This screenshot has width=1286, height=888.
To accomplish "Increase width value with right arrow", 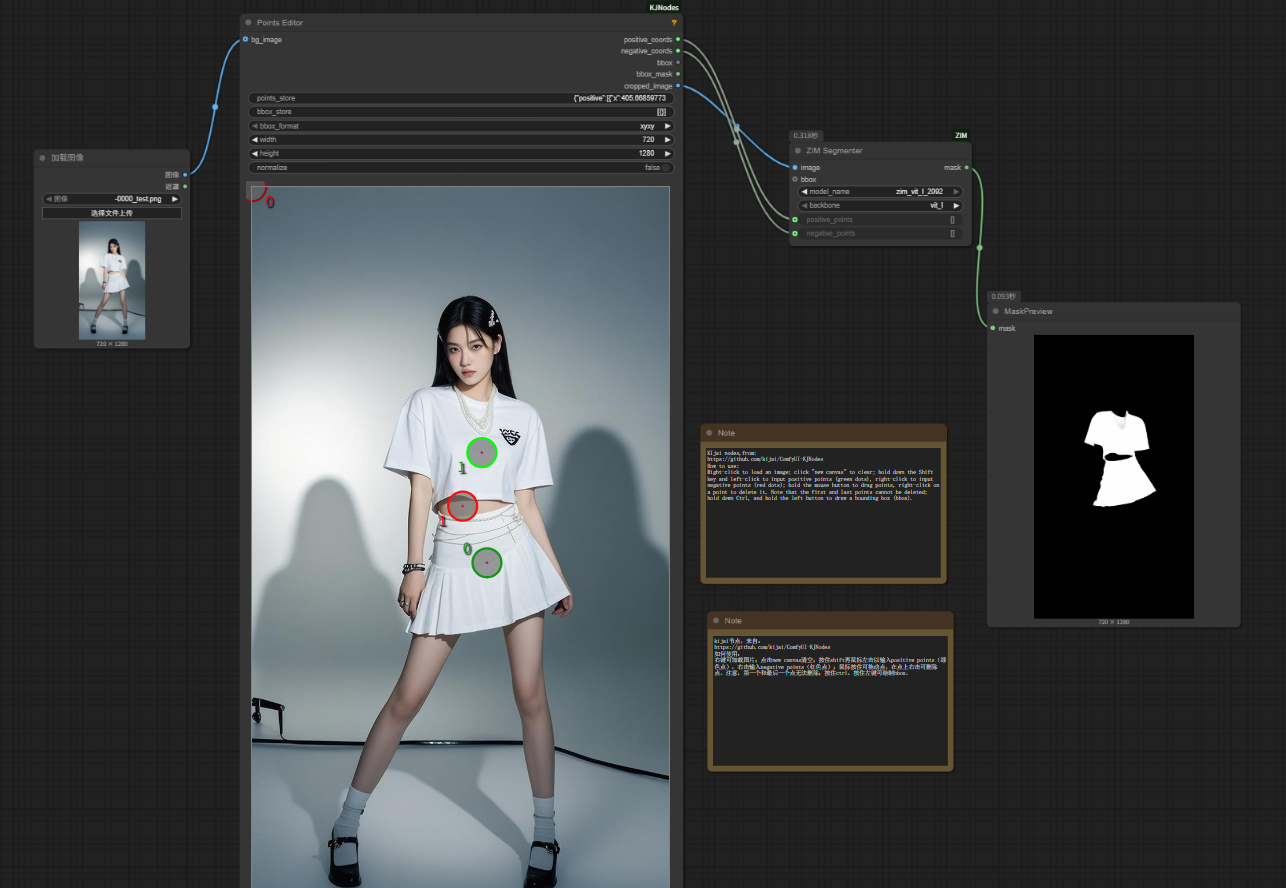I will click(x=667, y=140).
